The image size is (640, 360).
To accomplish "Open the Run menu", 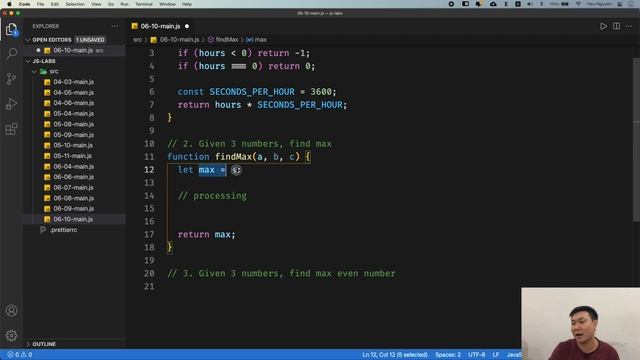I will point(124,4).
